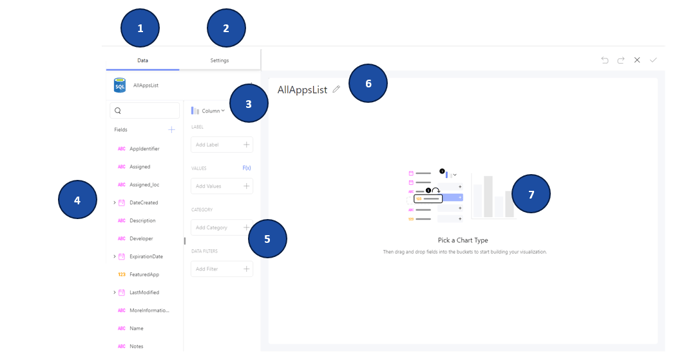Open the Column chart type dropdown
Image resolution: width=688 pixels, height=363 pixels.
[x=208, y=111]
